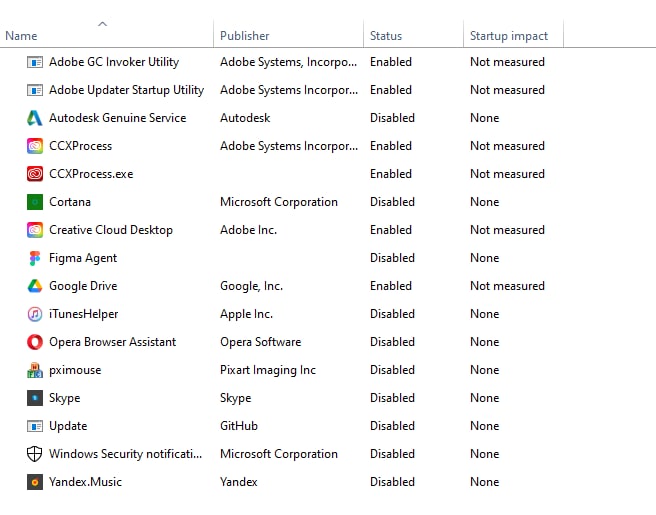Screen dimensions: 656x515
Task: Select the Autodesk Genuine Service icon
Action: (35, 118)
